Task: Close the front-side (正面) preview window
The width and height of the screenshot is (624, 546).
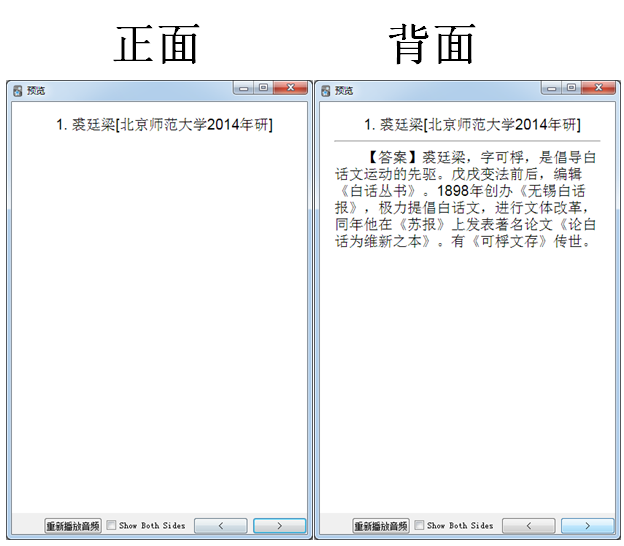Action: (291, 88)
